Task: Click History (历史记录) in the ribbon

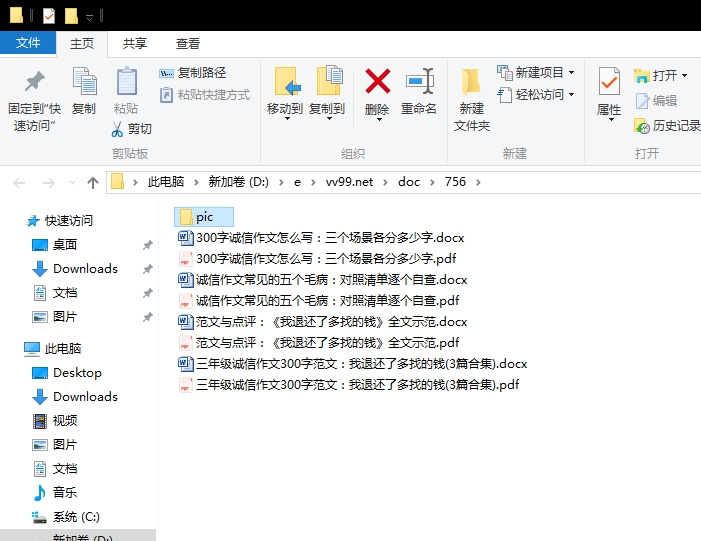Action: click(x=667, y=126)
